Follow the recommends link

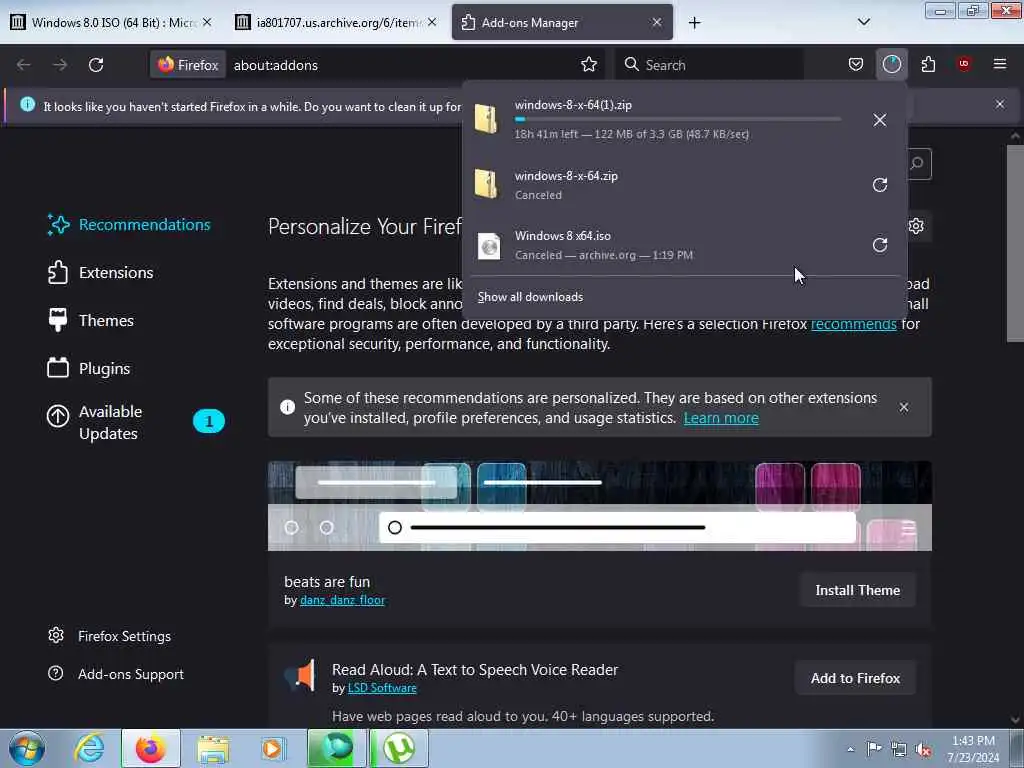(854, 324)
